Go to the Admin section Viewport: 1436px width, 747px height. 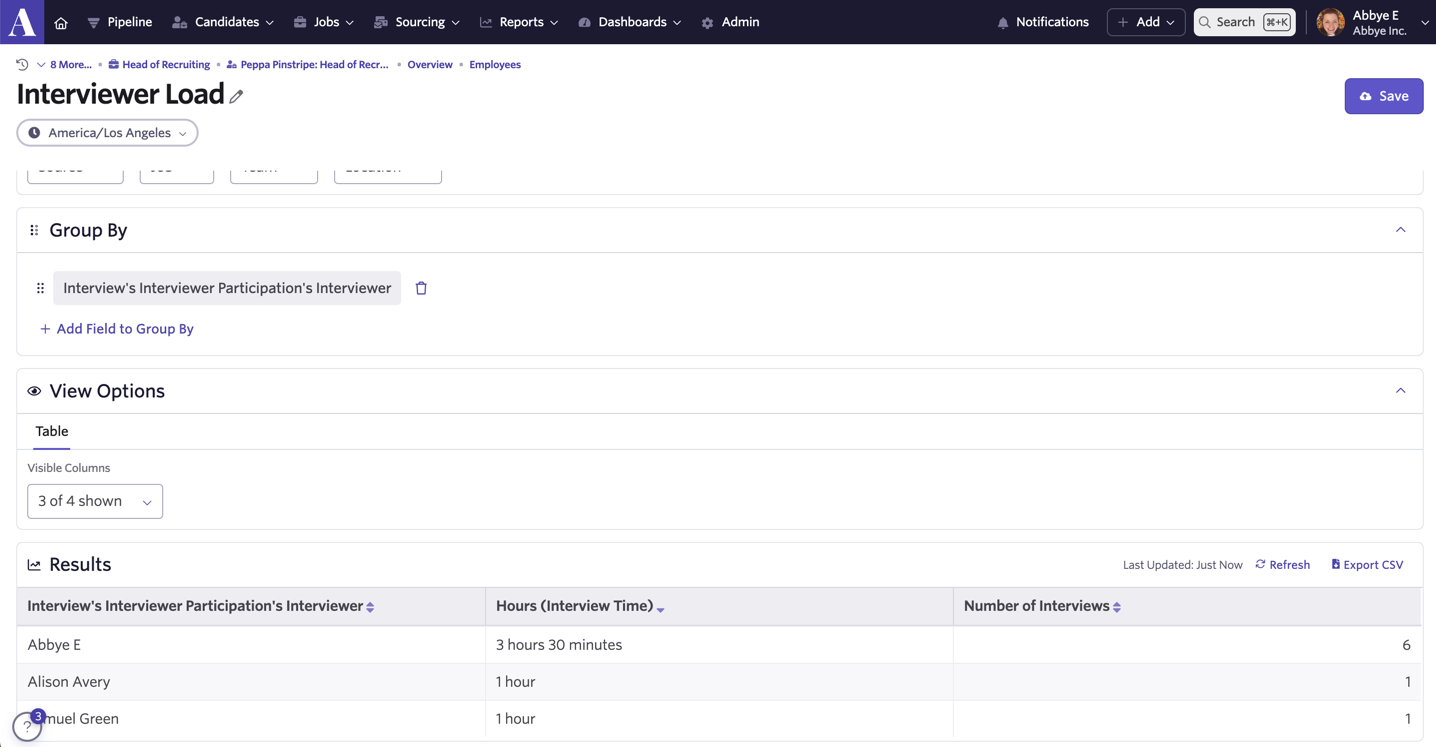click(730, 22)
